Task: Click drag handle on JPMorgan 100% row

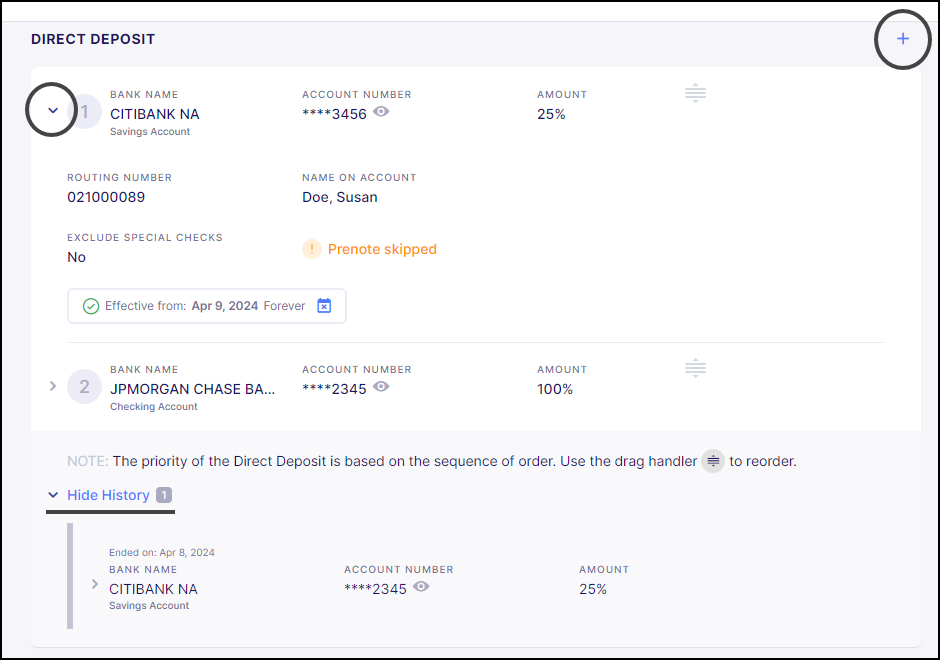Action: (x=695, y=369)
